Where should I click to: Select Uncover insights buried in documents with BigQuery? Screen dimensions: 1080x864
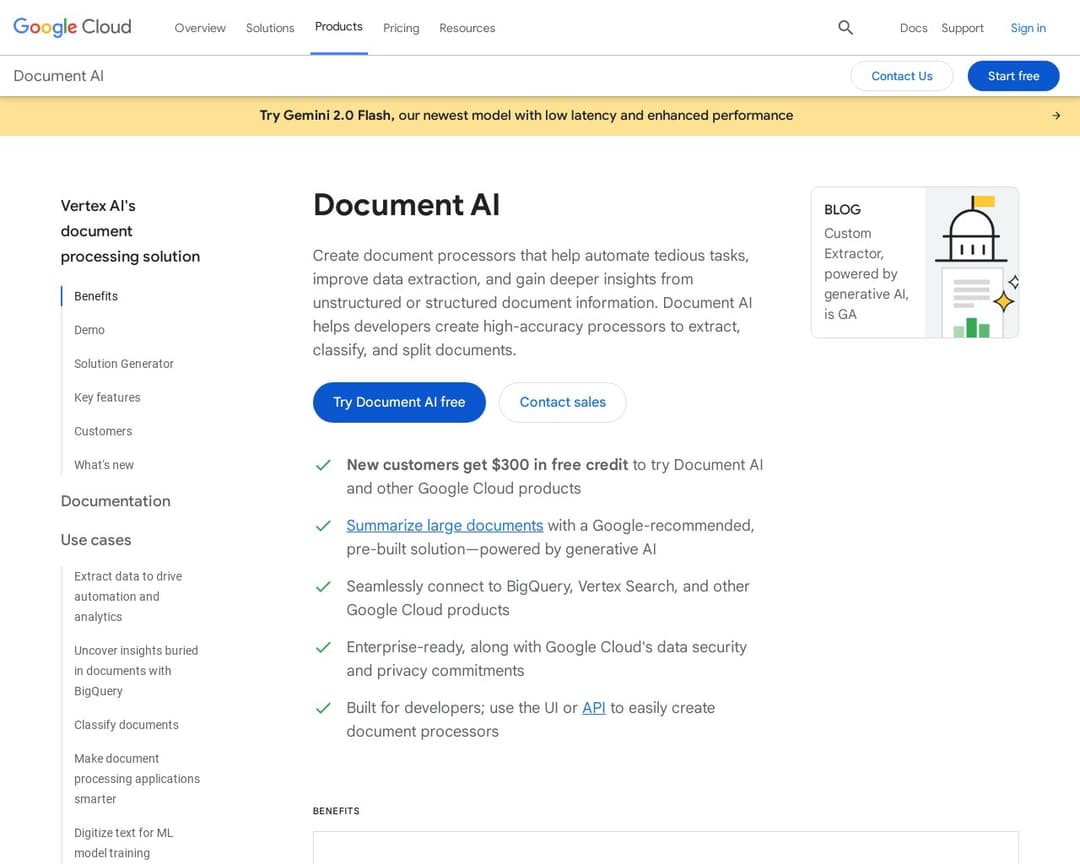136,671
